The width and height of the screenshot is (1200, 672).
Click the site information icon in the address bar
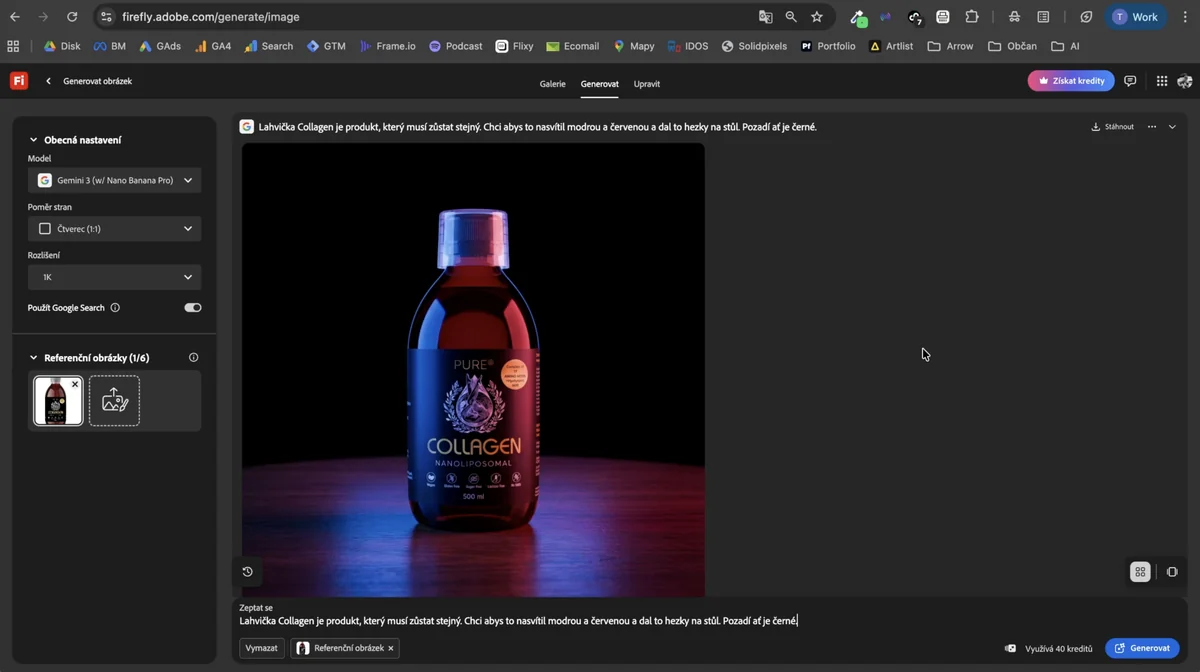(x=107, y=17)
